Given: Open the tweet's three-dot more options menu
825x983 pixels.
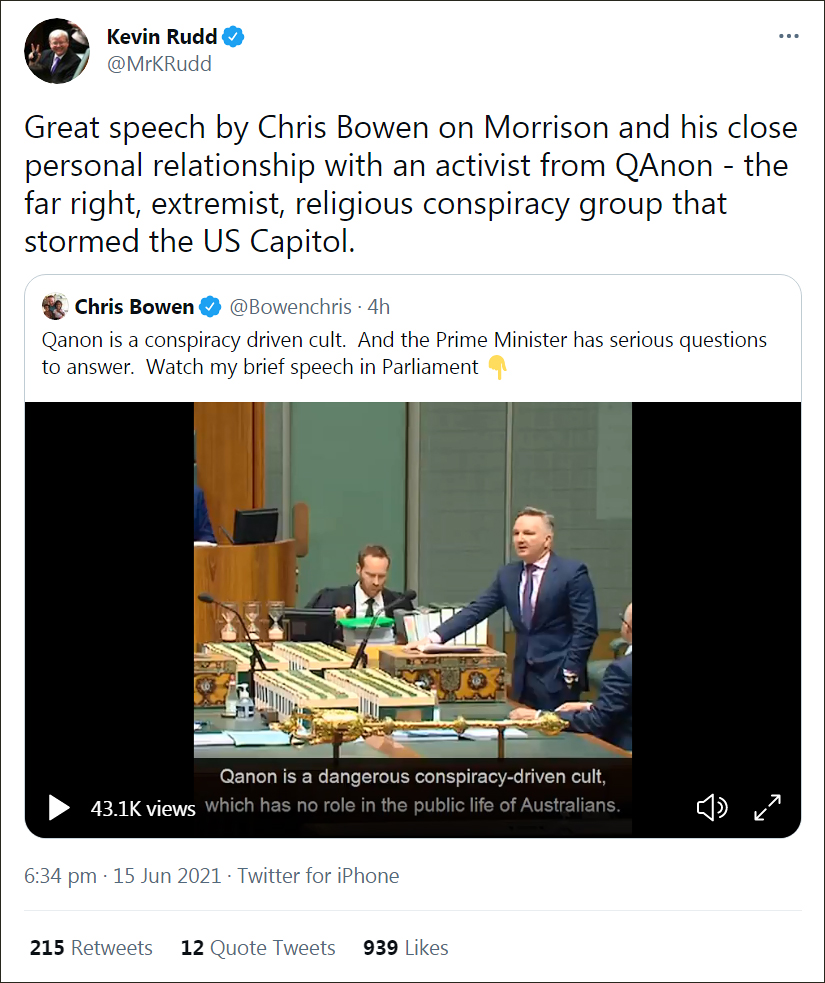Looking at the screenshot, I should coord(788,36).
